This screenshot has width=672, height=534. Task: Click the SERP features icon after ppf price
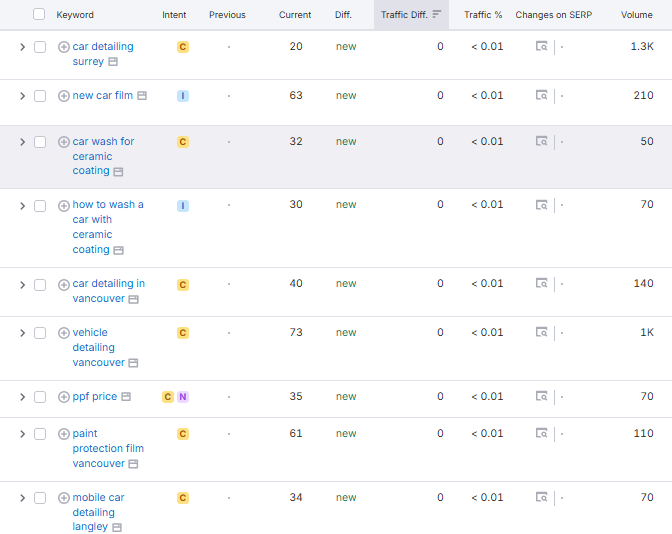[x=126, y=397]
